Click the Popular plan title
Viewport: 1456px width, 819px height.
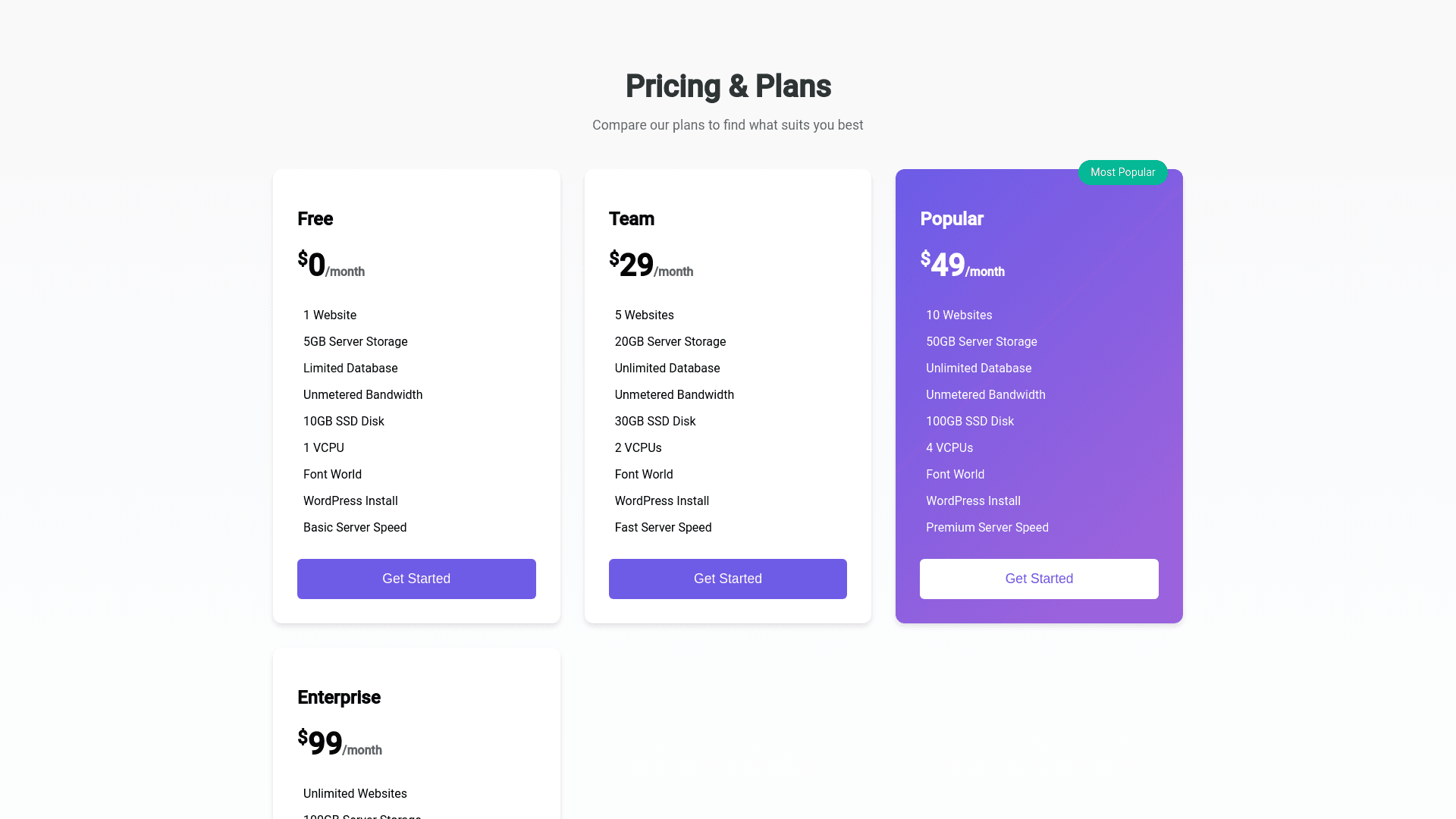[951, 218]
